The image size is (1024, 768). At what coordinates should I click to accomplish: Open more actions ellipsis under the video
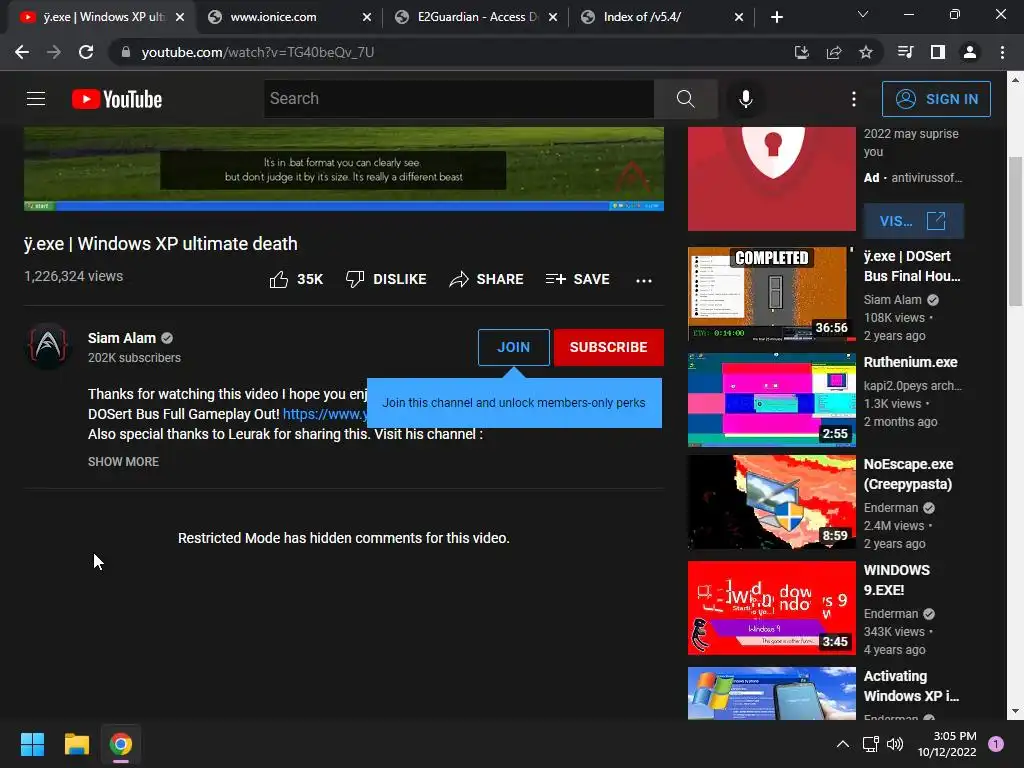[x=644, y=280]
